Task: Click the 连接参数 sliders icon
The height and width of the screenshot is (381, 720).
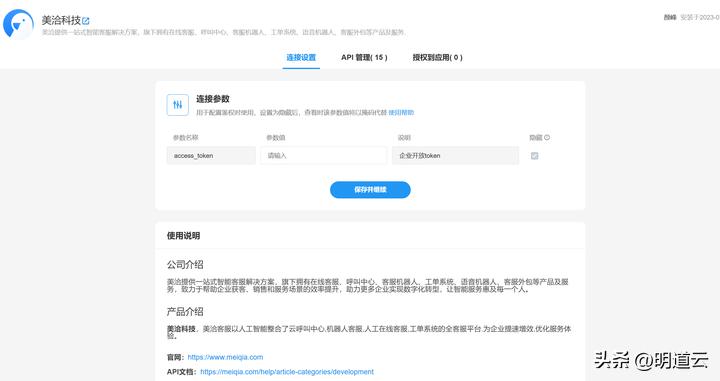Action: point(178,105)
